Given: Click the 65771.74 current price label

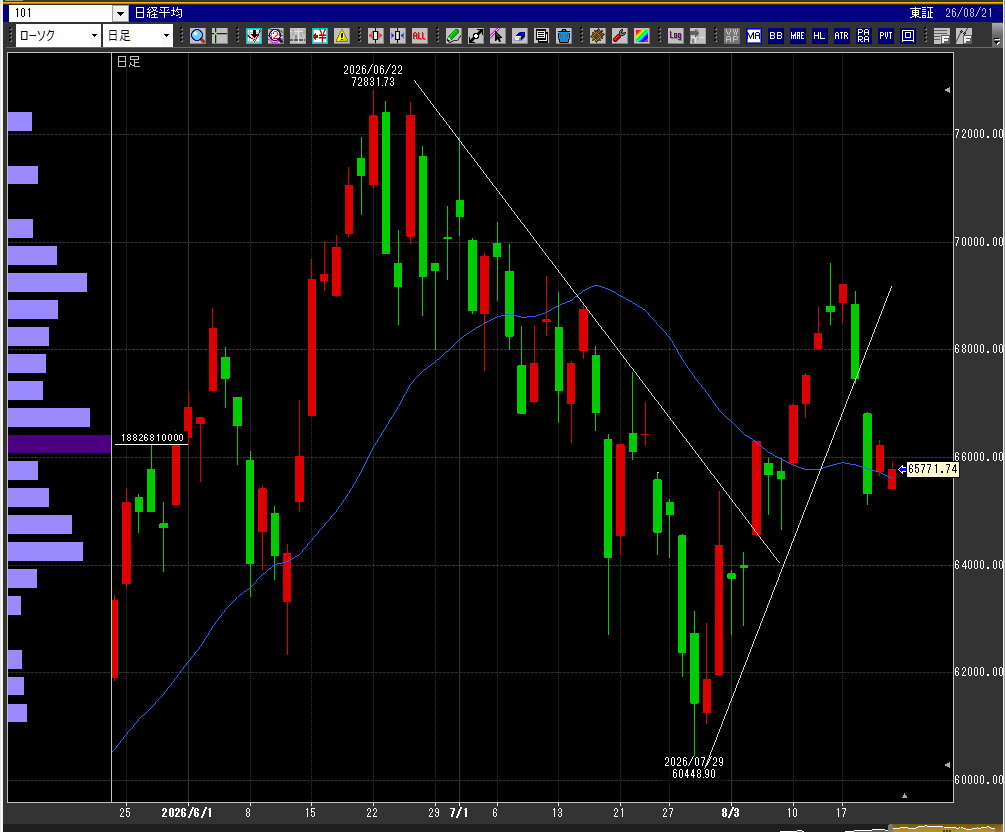Looking at the screenshot, I should tap(933, 469).
